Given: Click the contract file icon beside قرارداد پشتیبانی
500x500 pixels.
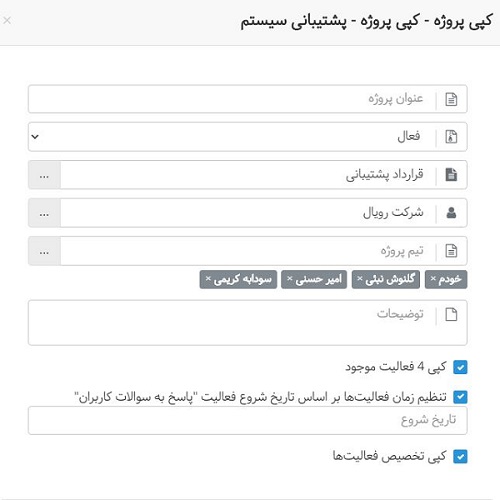Looking at the screenshot, I should click(x=451, y=175).
